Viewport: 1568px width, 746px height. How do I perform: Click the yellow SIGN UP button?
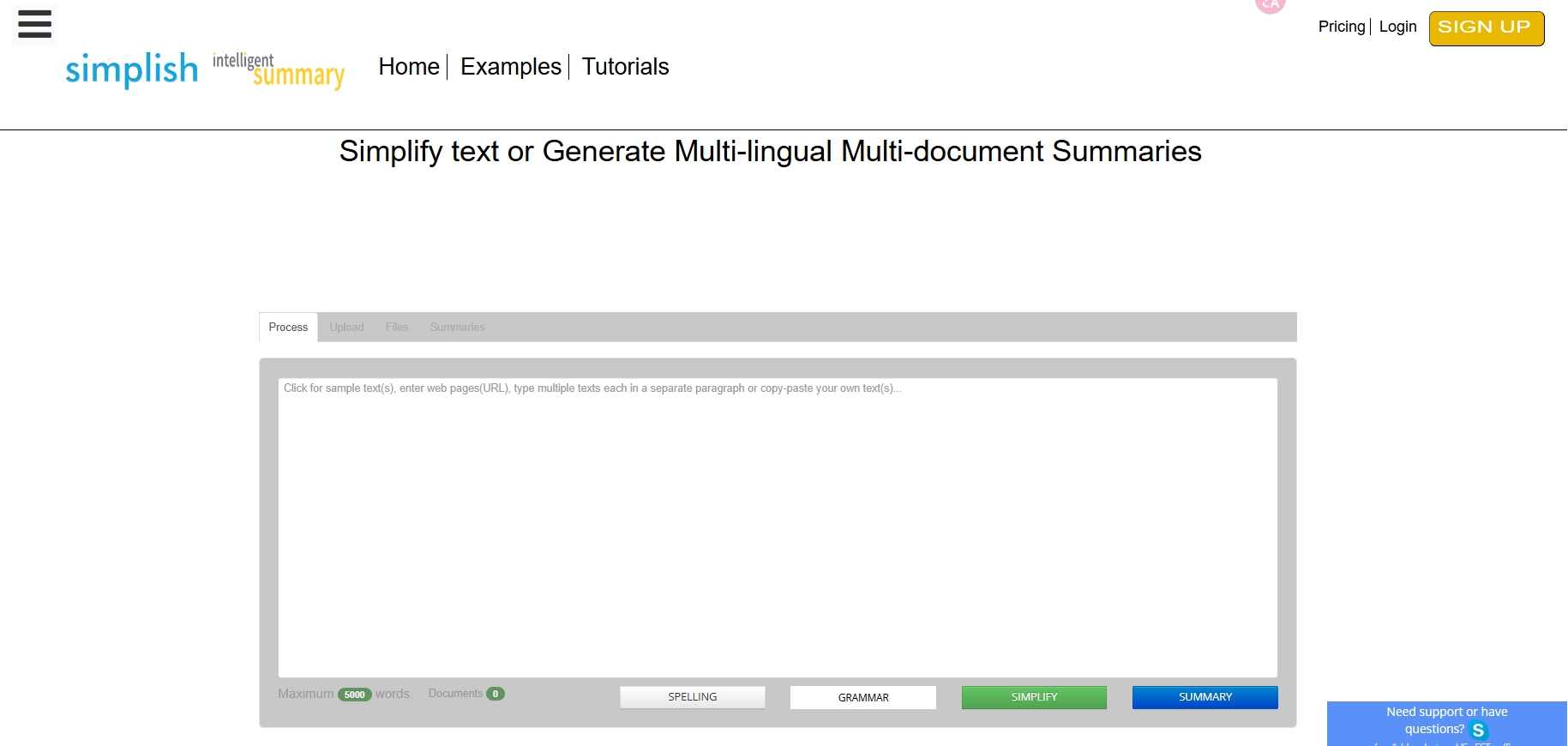(x=1486, y=28)
